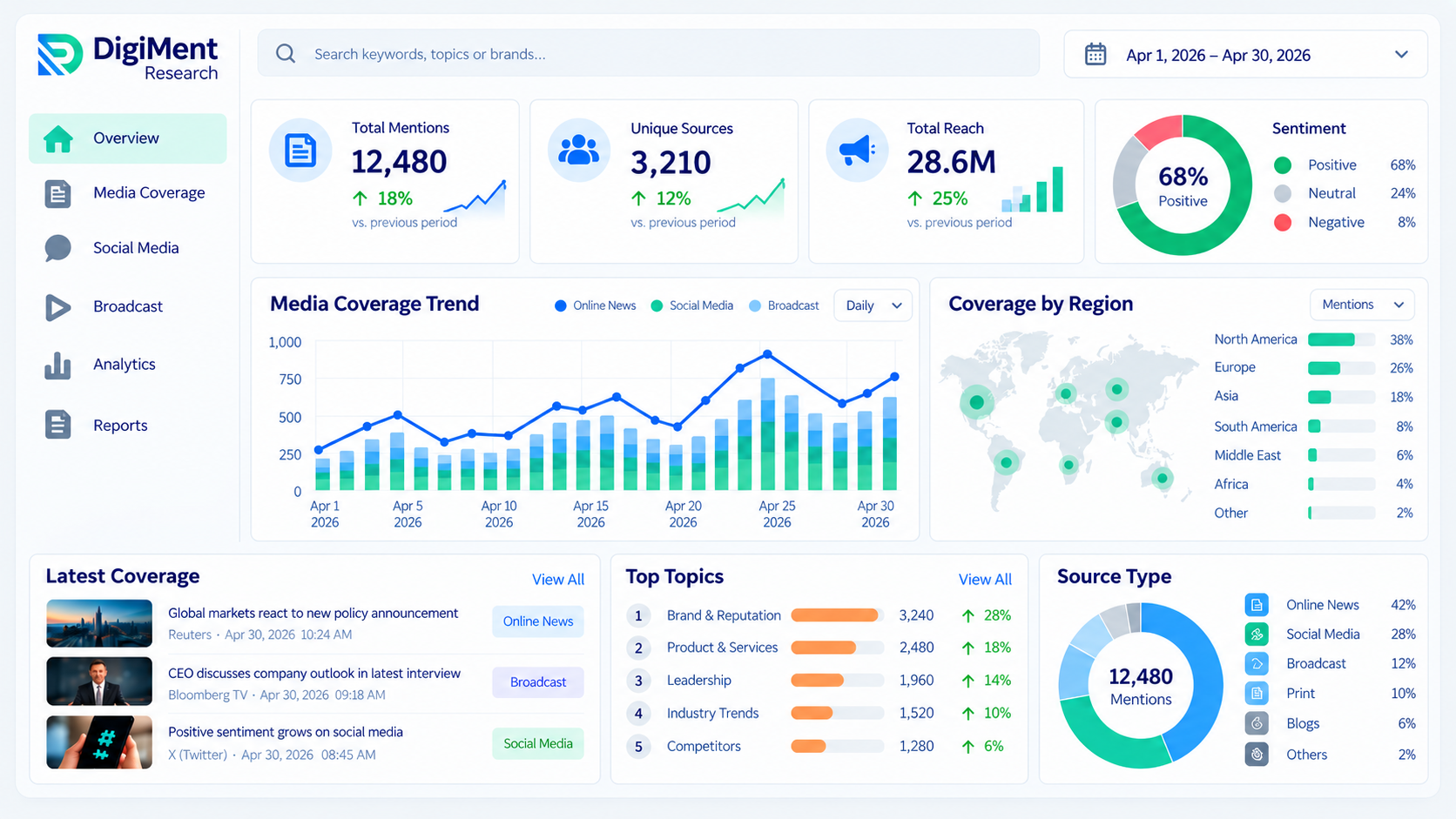Viewport: 1456px width, 819px height.
Task: Click the Social Media source type icon
Action: coord(1257,634)
